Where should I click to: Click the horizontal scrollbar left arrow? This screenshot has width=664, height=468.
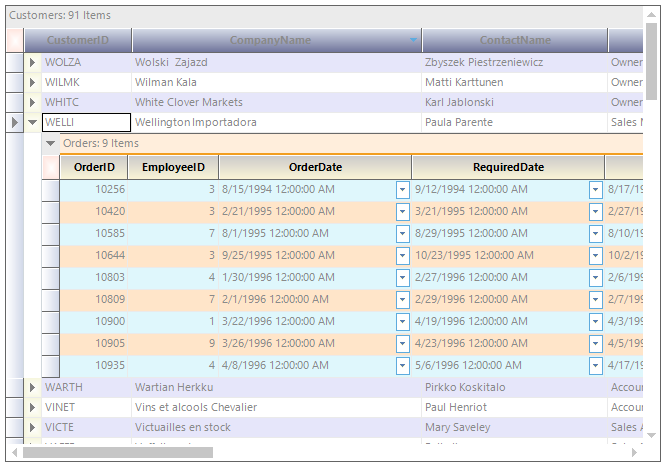(x=13, y=452)
